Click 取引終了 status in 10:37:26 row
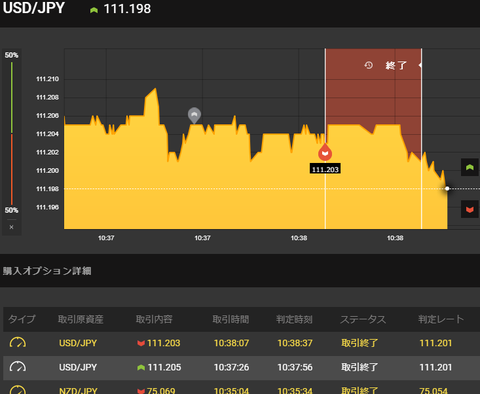 [x=359, y=367]
